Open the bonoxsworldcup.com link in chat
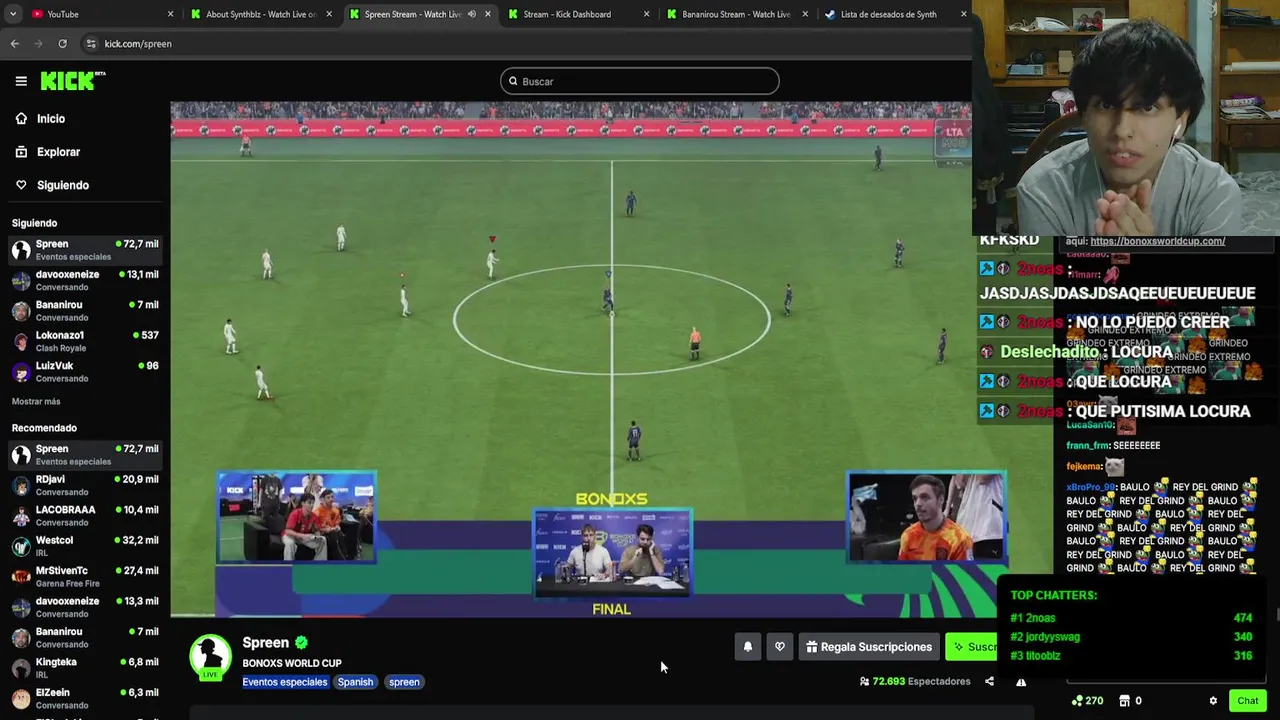This screenshot has height=720, width=1280. [1157, 241]
